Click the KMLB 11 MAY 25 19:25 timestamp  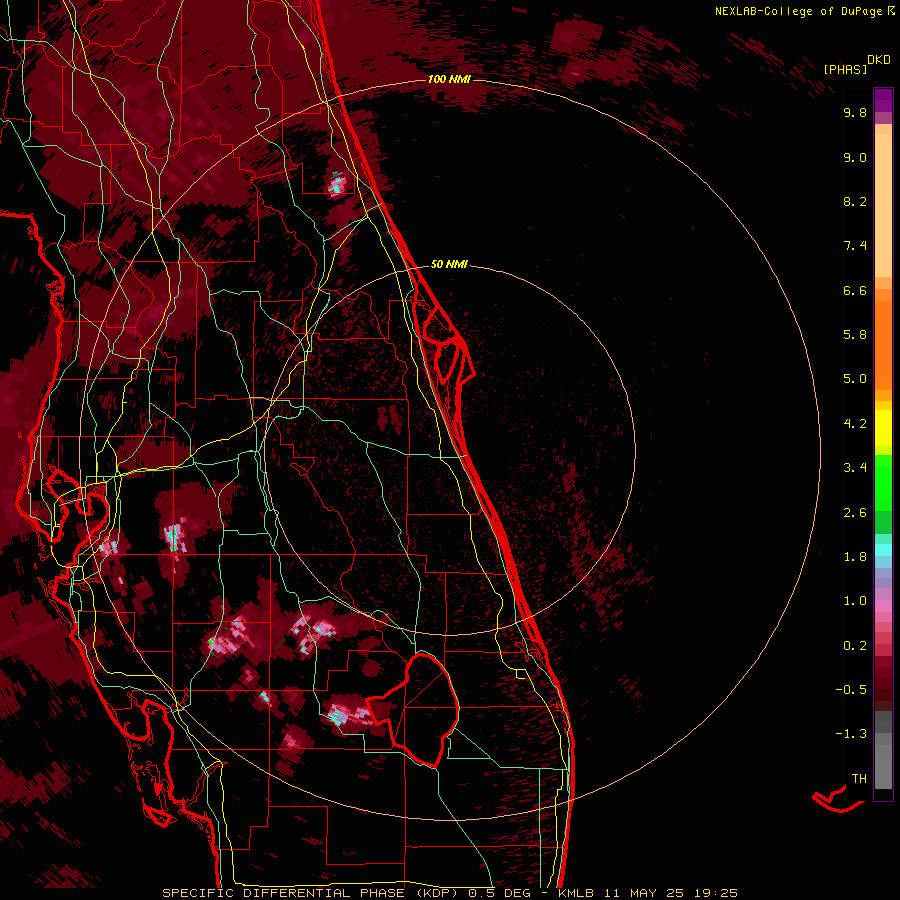click(x=648, y=893)
